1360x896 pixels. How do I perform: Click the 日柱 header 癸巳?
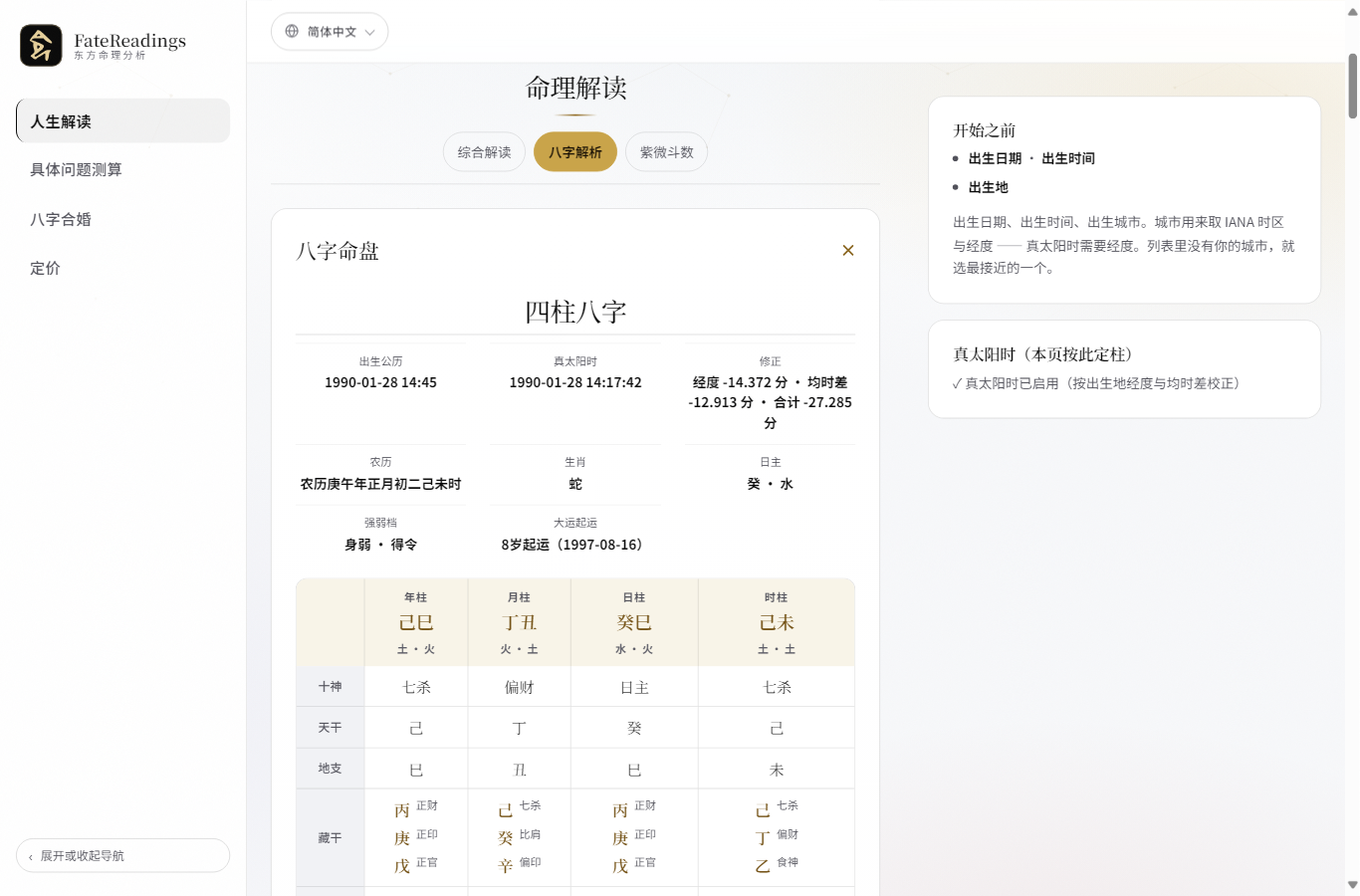coord(634,622)
